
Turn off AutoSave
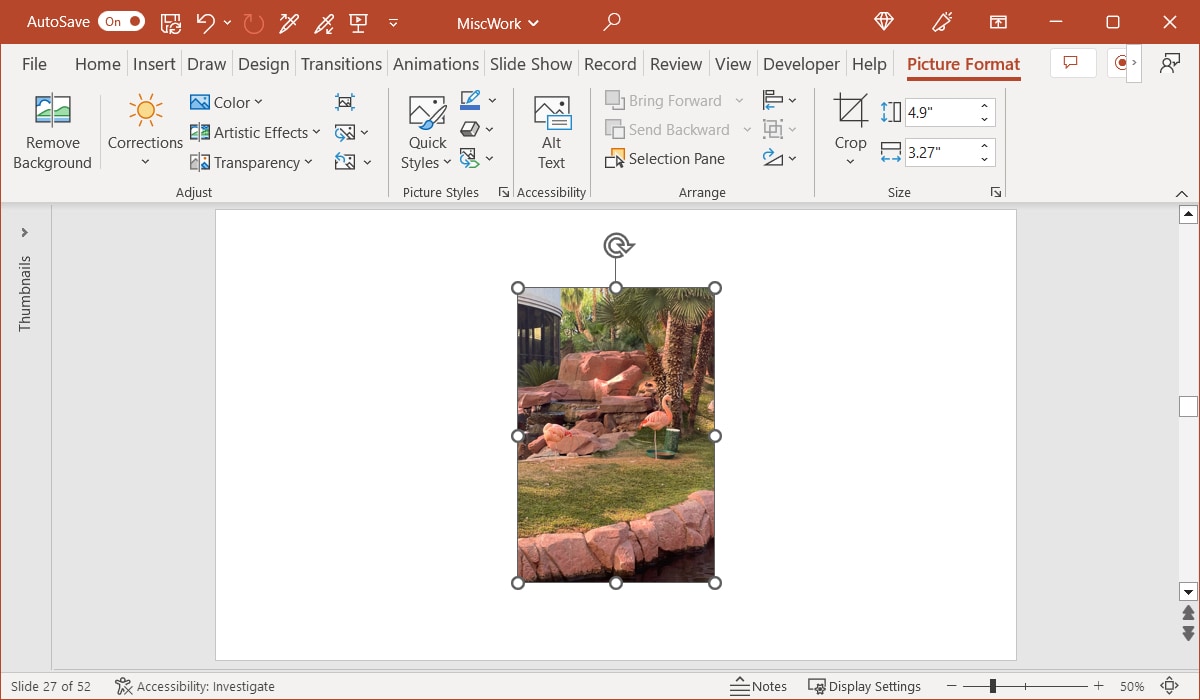tap(120, 20)
